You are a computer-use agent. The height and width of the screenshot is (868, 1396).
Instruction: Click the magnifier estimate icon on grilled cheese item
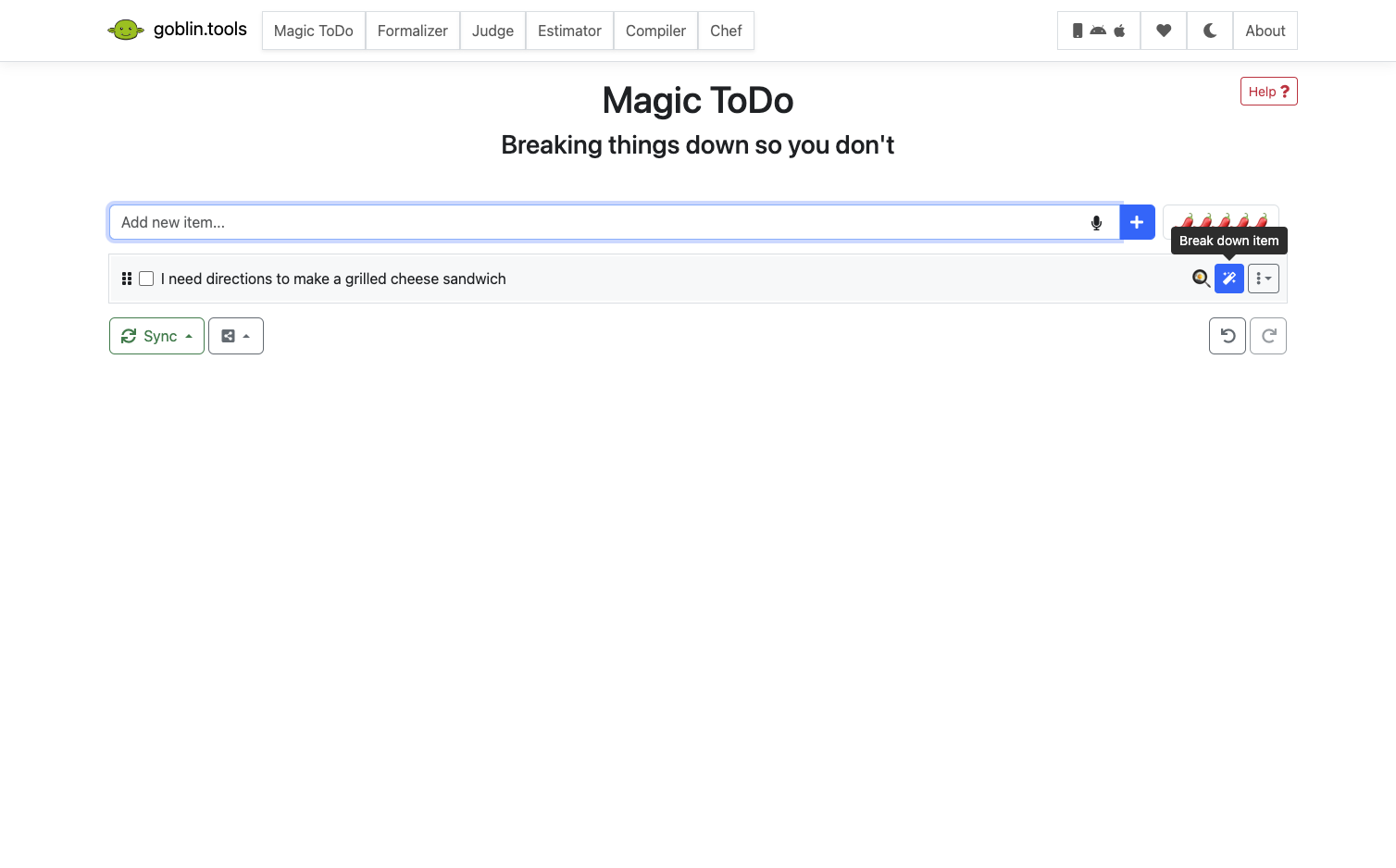[x=1201, y=279]
